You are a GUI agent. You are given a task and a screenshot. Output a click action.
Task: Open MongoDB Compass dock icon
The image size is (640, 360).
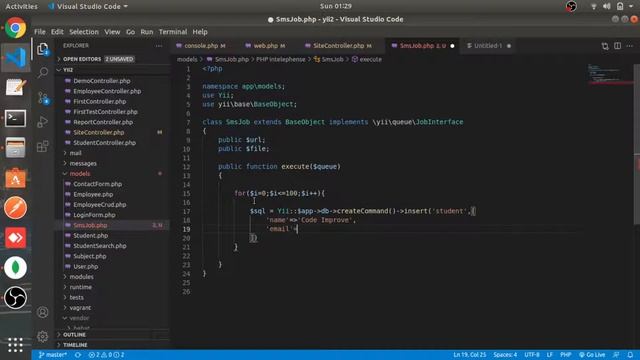click(16, 268)
